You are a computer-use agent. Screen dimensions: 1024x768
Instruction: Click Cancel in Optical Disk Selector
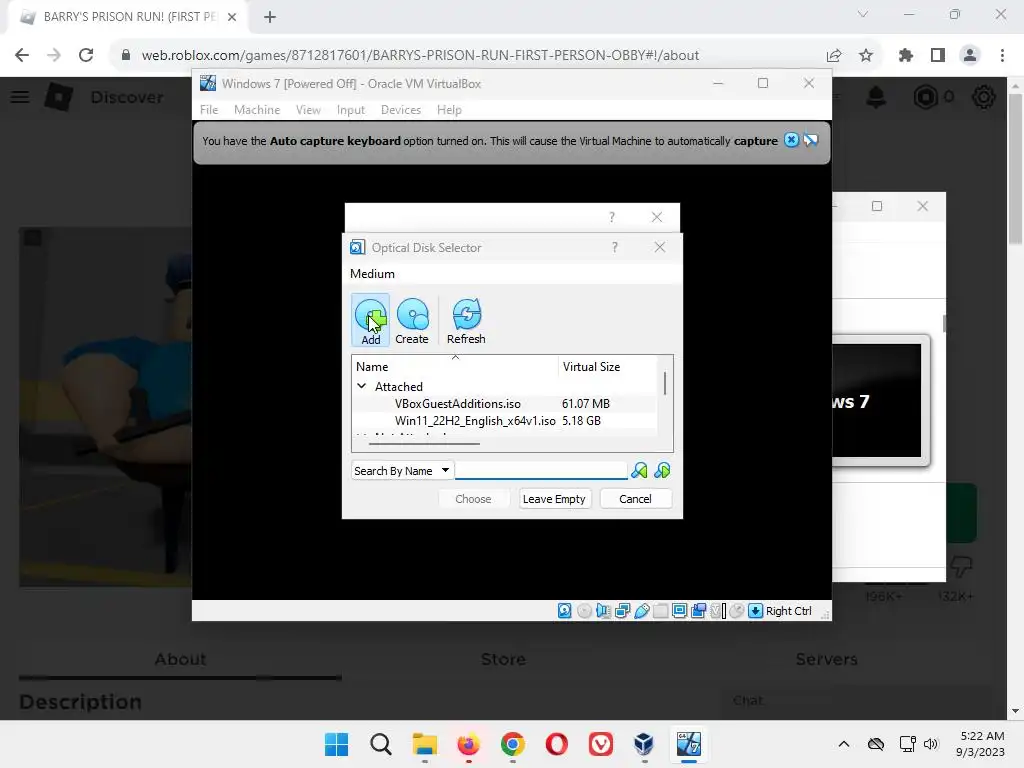click(635, 499)
